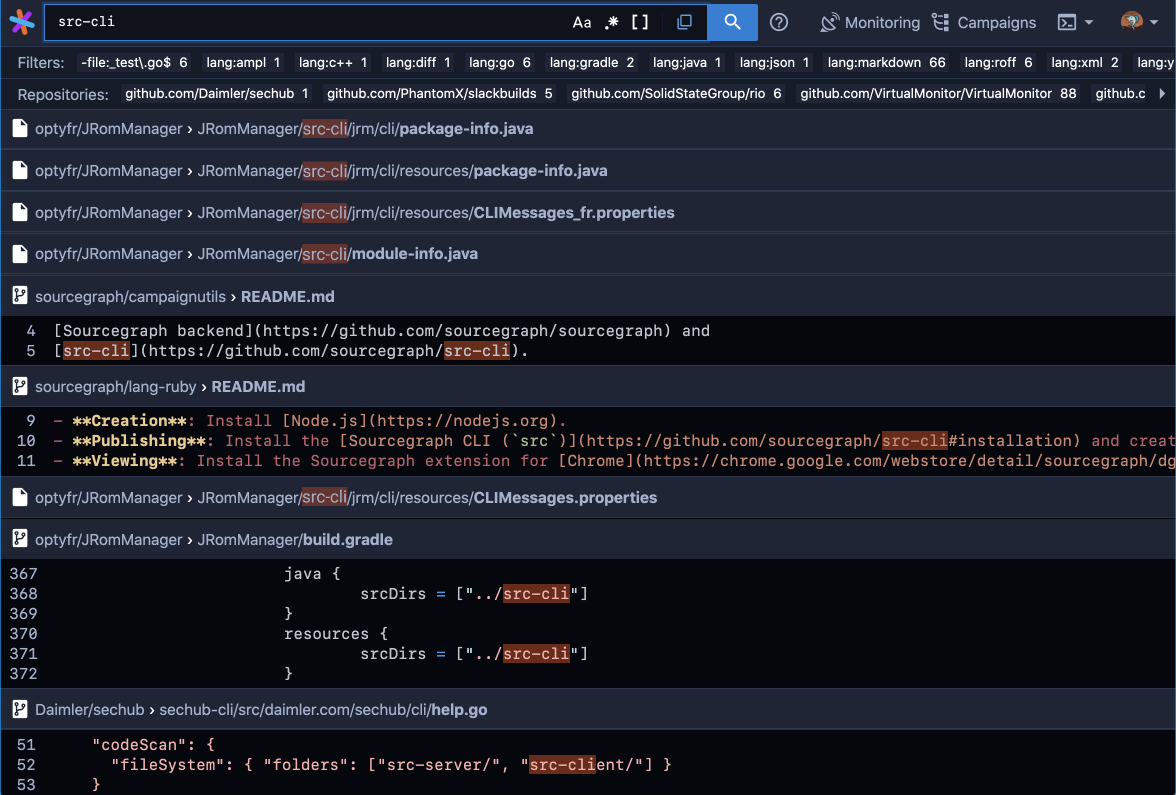Open module-info.java result
The height and width of the screenshot is (795, 1176).
tap(338, 254)
